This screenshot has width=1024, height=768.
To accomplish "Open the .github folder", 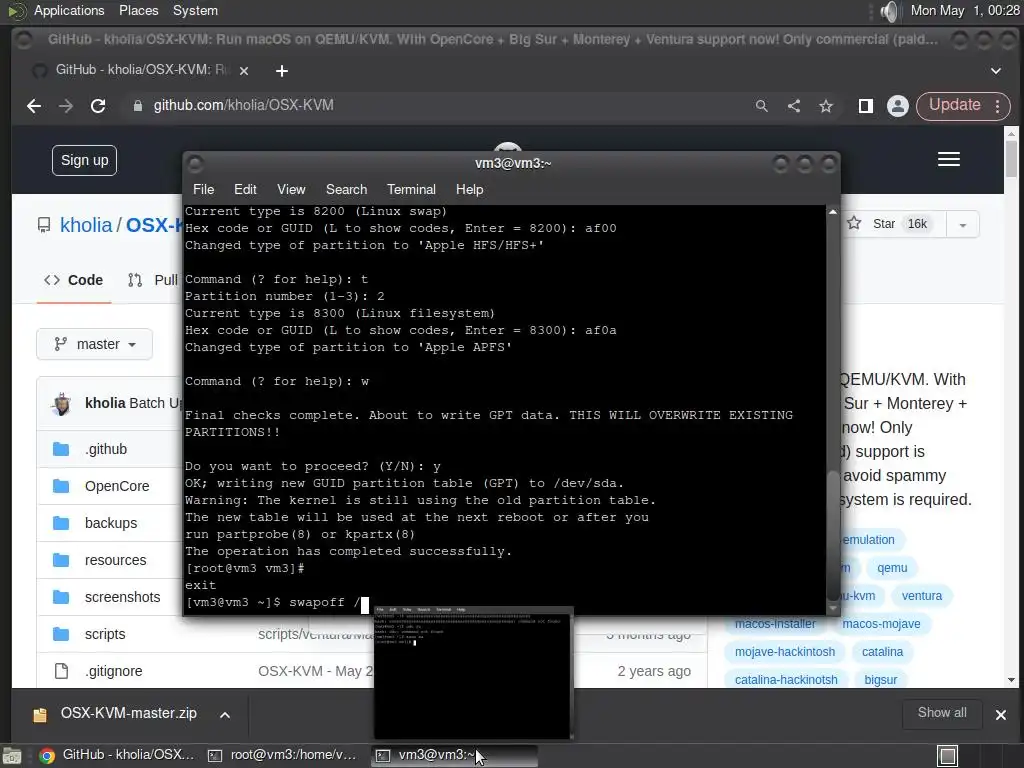I will click(106, 449).
